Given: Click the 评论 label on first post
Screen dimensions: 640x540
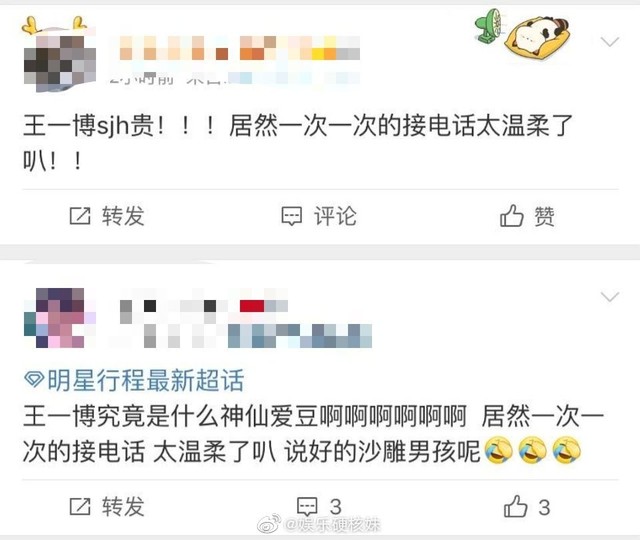Looking at the screenshot, I should (335, 216).
